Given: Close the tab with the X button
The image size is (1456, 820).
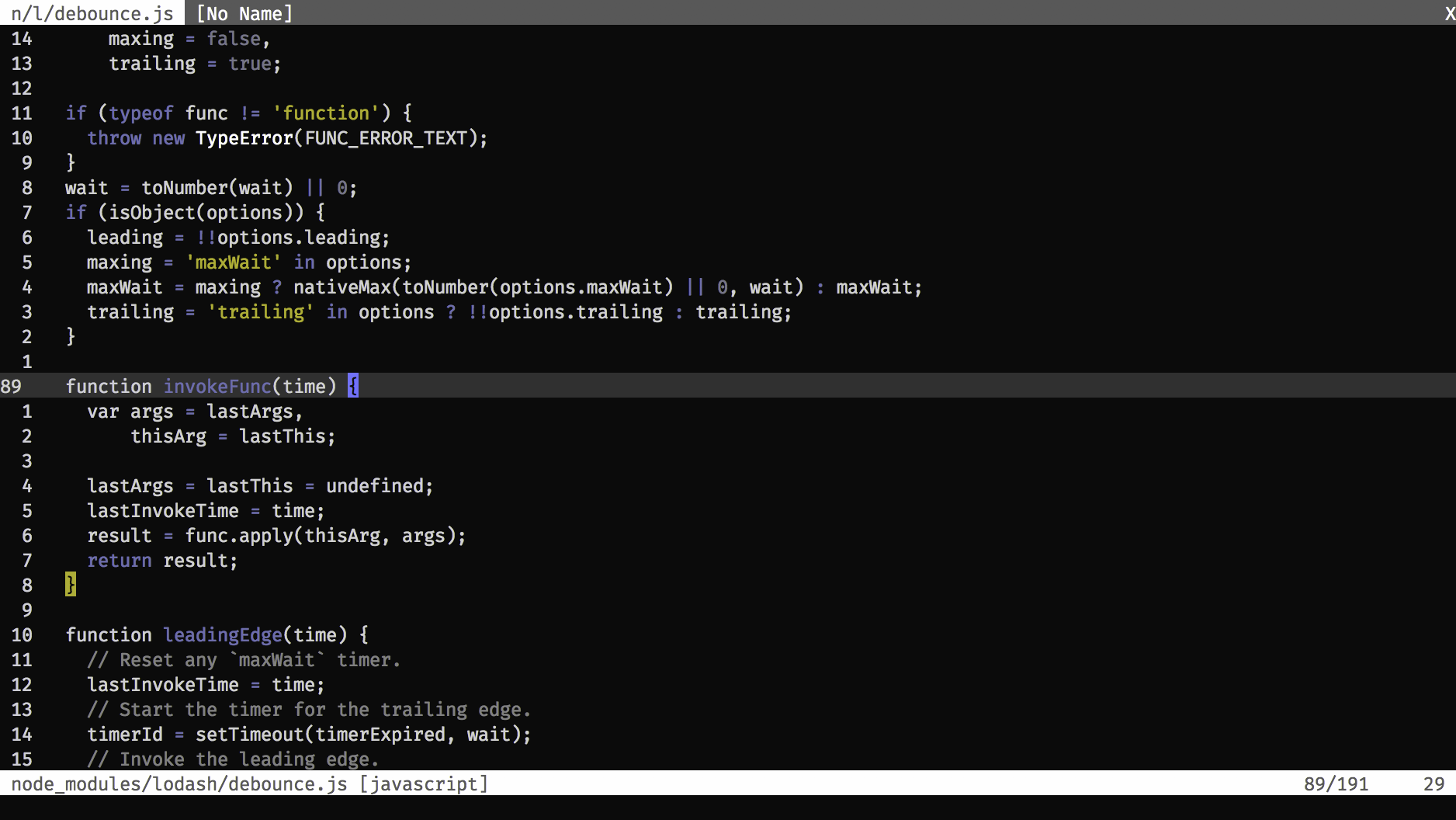Looking at the screenshot, I should (x=1449, y=13).
